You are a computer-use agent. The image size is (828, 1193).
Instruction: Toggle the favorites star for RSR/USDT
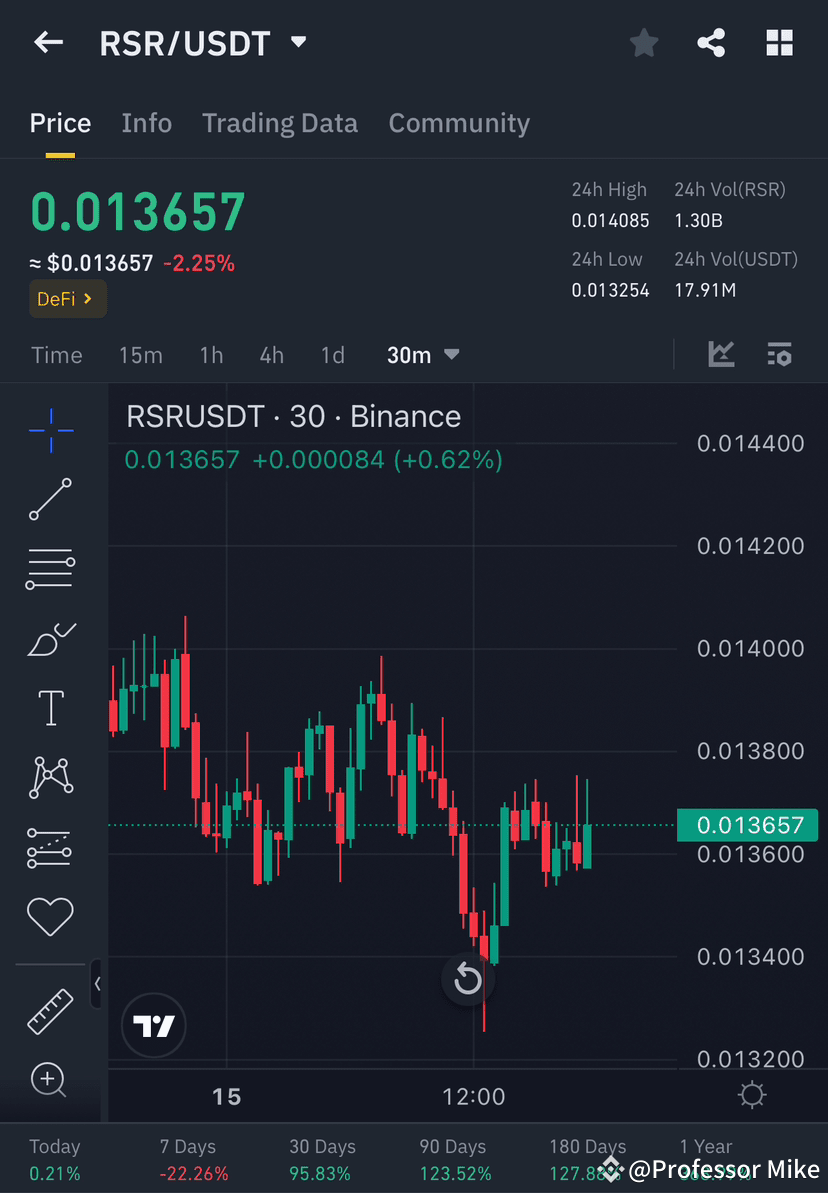(643, 42)
